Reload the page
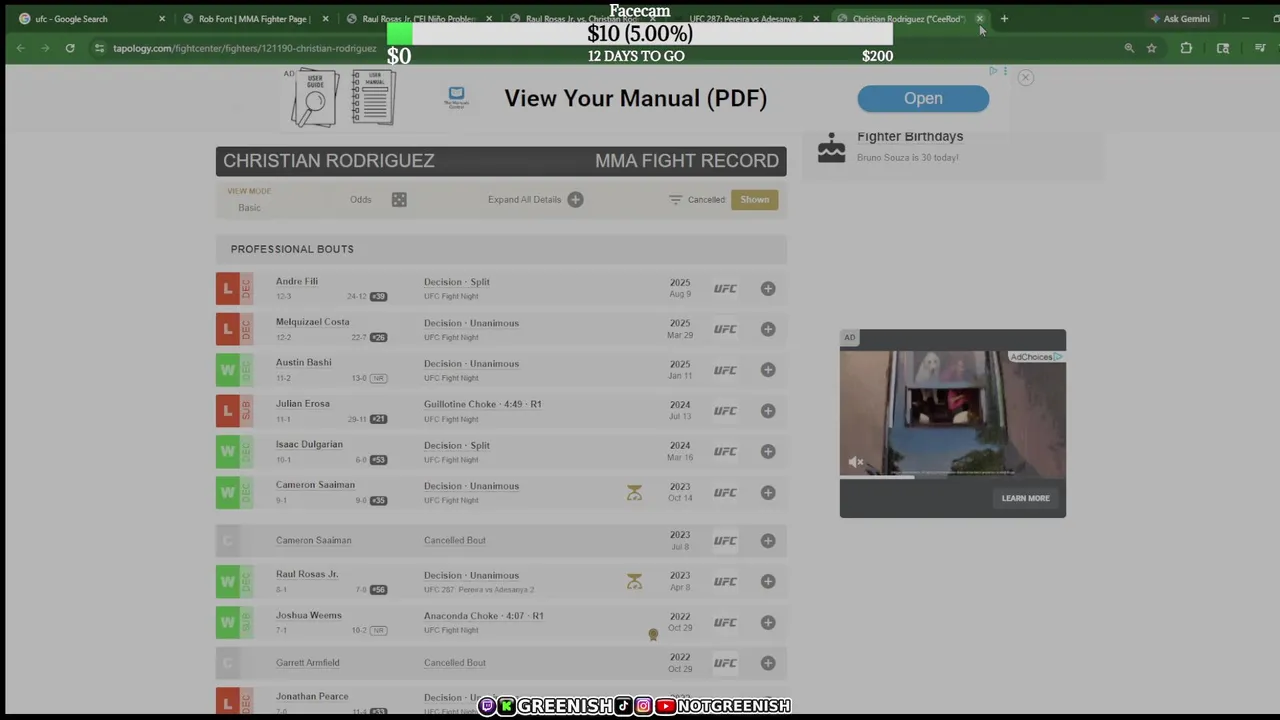Image resolution: width=1280 pixels, height=720 pixels. click(70, 48)
